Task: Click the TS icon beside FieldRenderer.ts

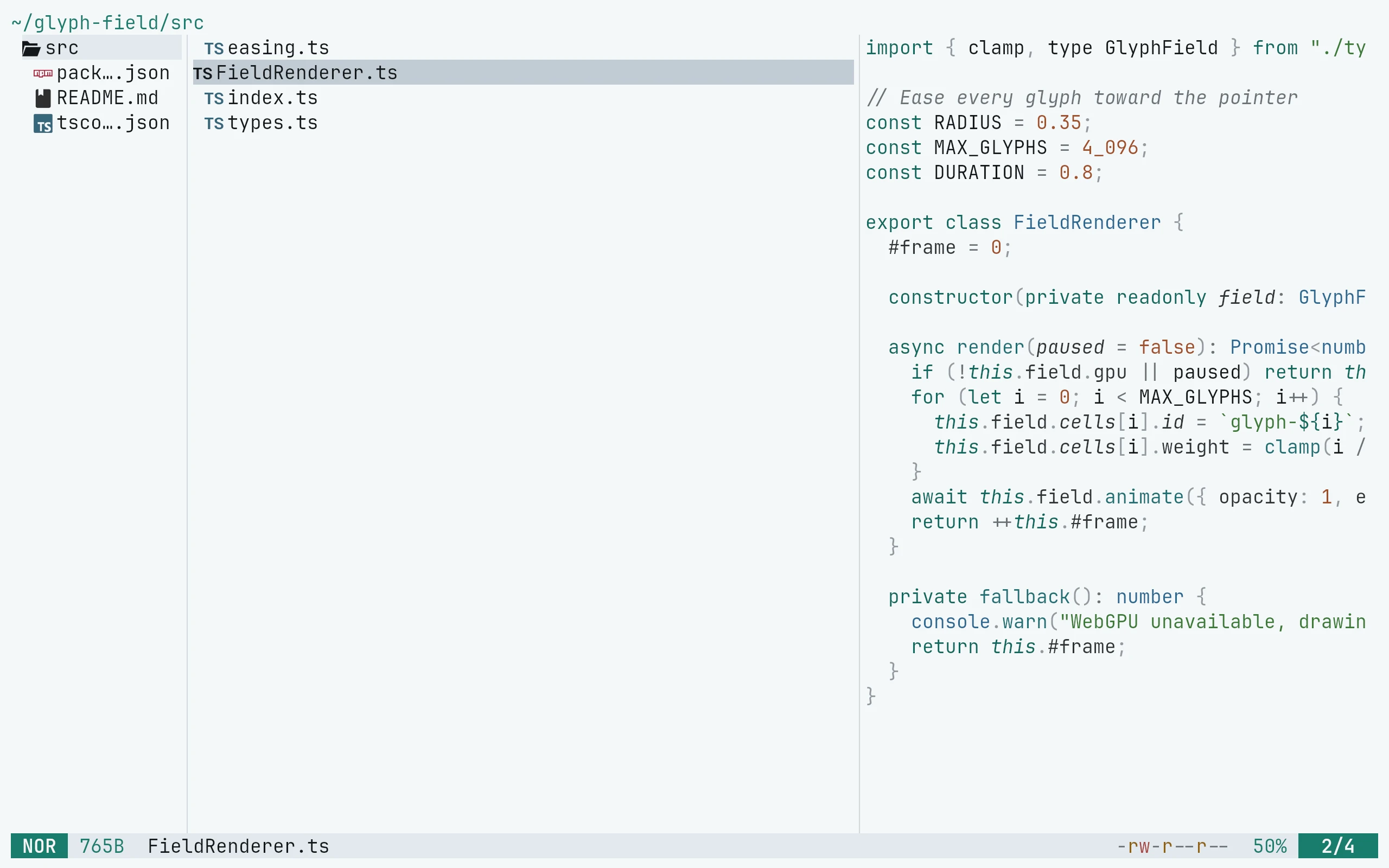Action: tap(202, 73)
